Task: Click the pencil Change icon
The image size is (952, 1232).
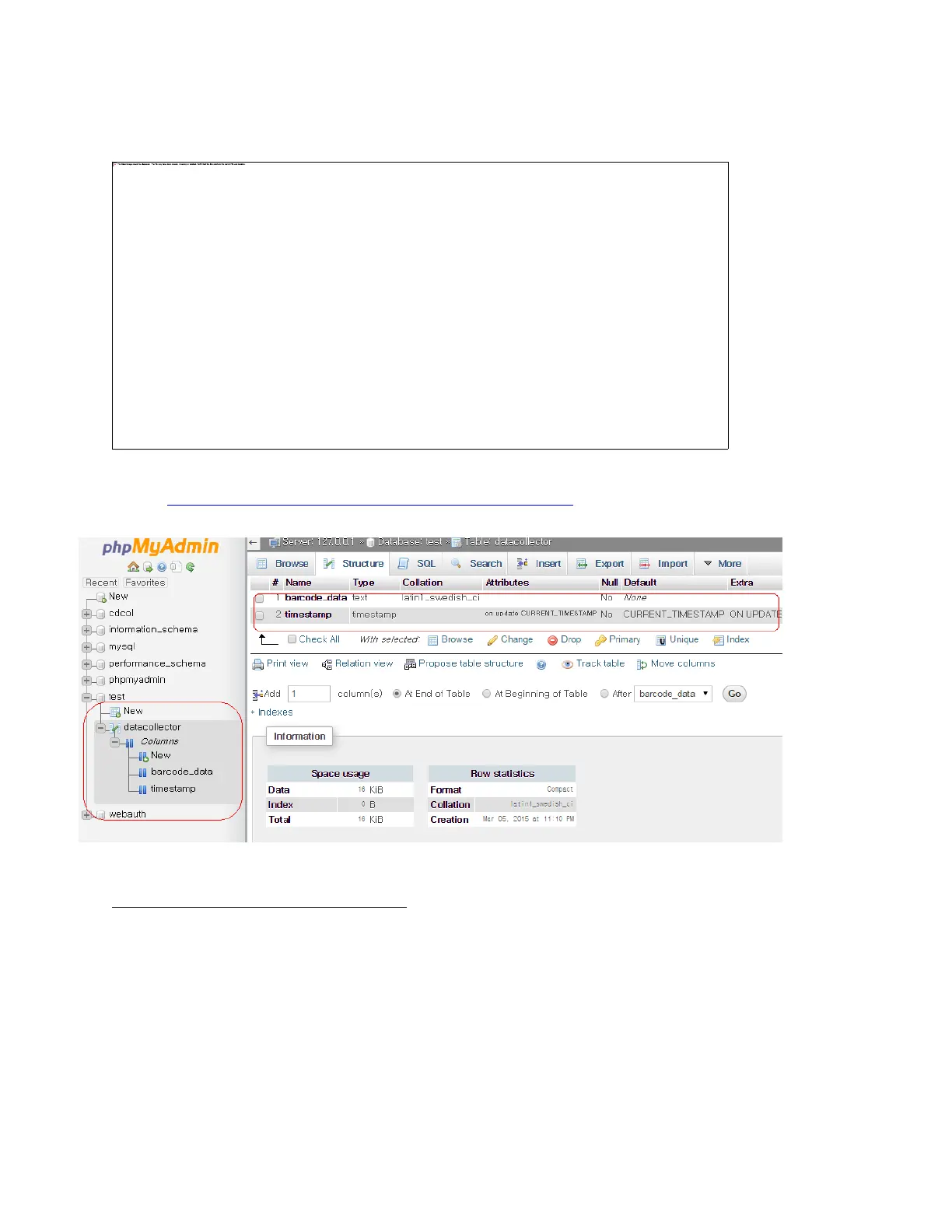Action: tap(492, 640)
